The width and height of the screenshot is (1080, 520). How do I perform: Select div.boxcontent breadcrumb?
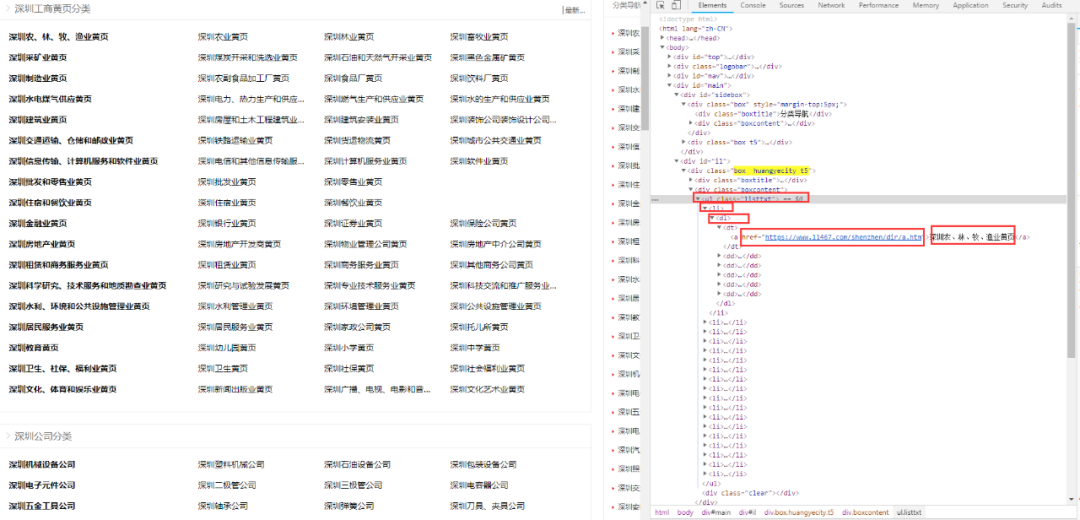point(865,512)
